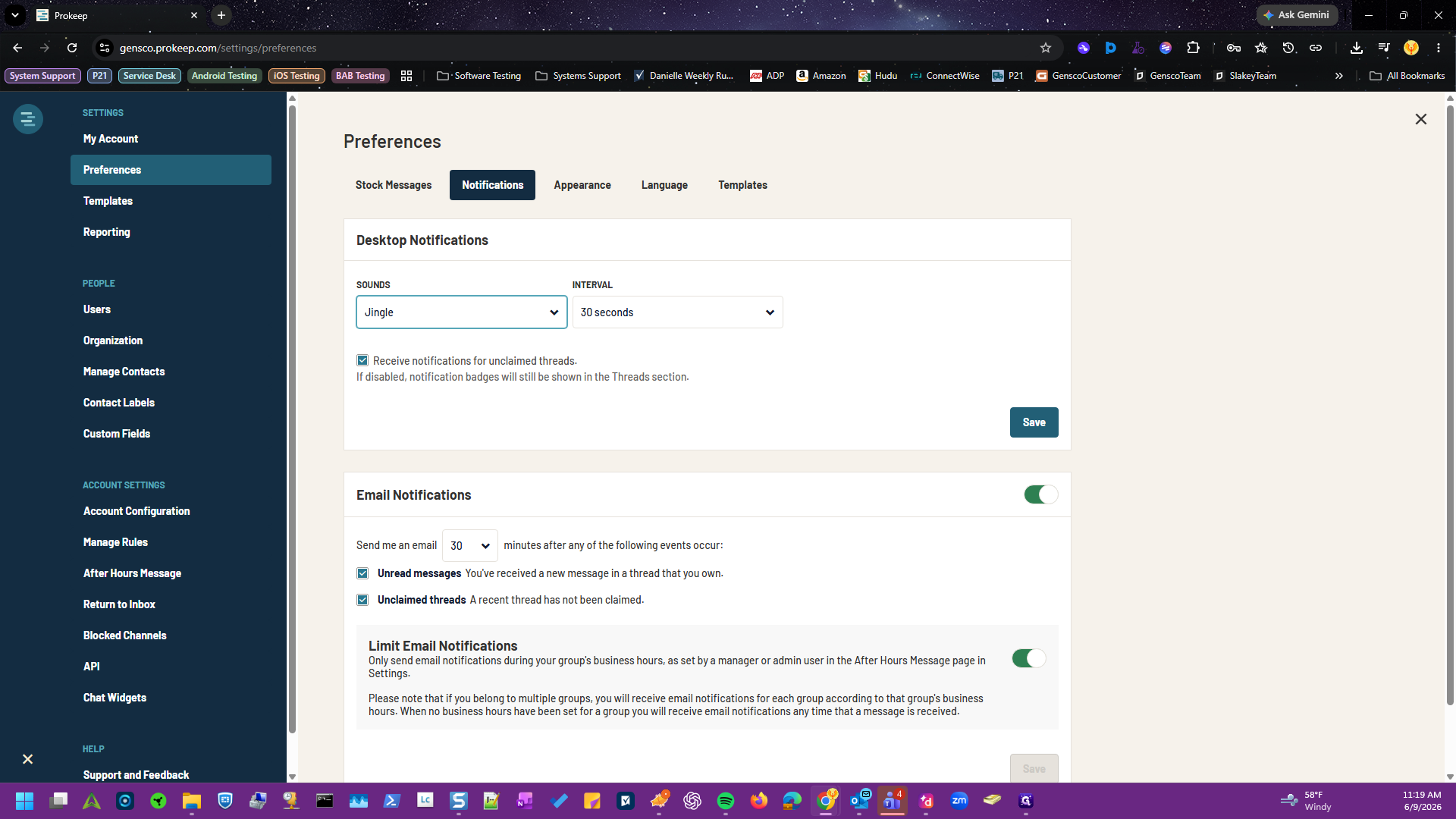Open a new browser tab
The height and width of the screenshot is (819, 1456).
click(221, 15)
